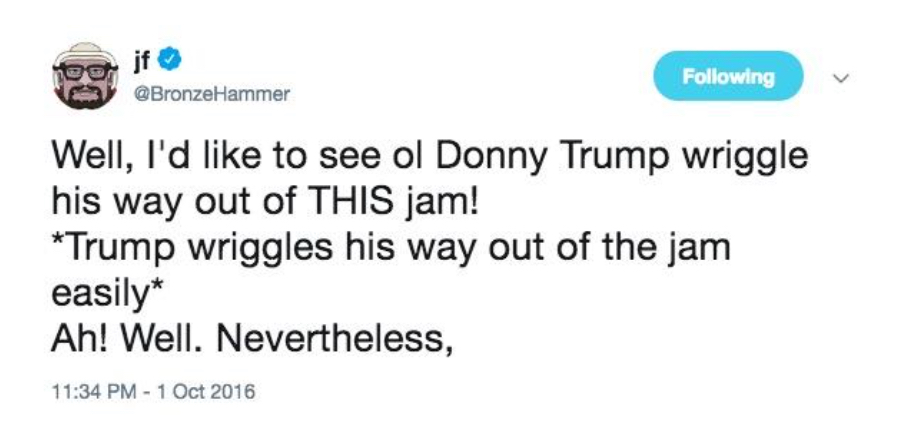The width and height of the screenshot is (914, 432).
Task: Visit the @BronzeHammer handle link
Action: click(198, 94)
